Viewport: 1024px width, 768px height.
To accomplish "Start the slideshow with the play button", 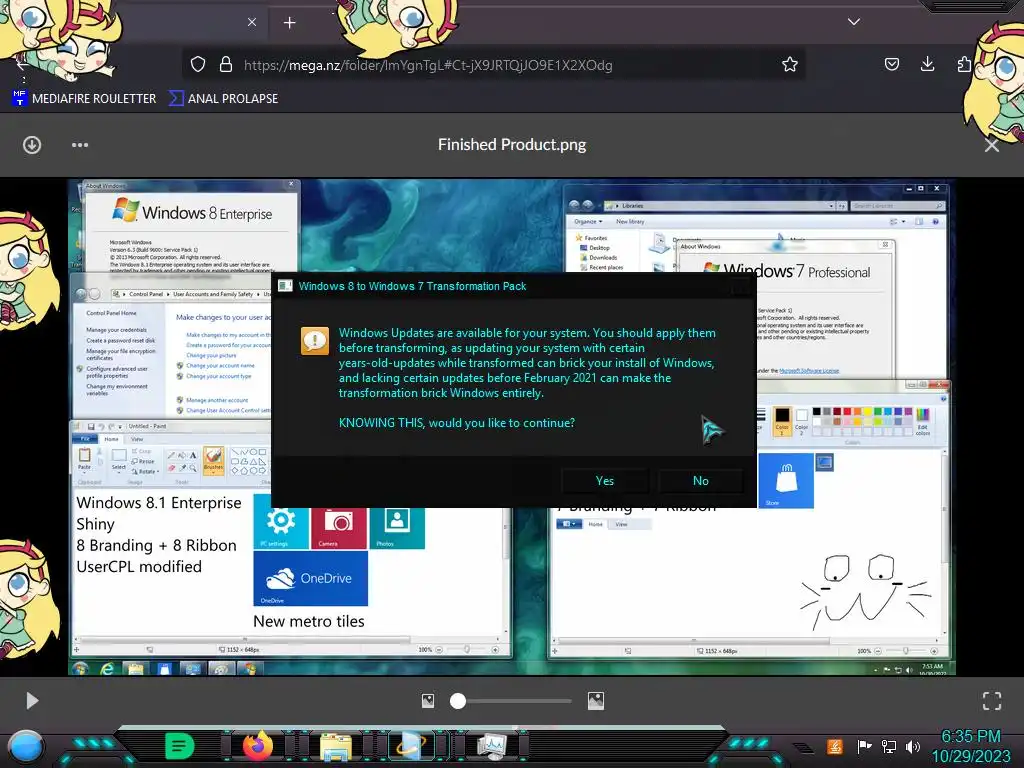I will coord(32,701).
